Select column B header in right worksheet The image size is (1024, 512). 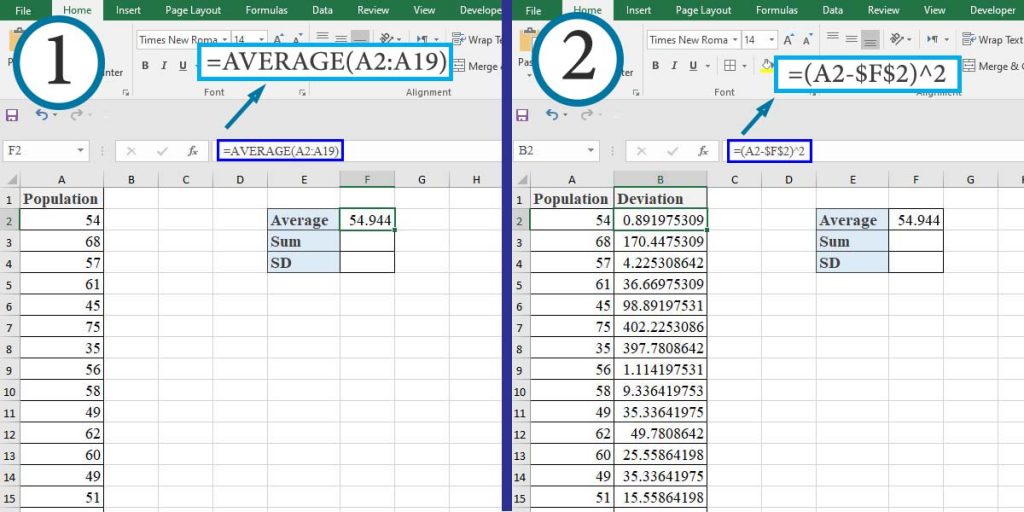pyautogui.click(x=660, y=180)
